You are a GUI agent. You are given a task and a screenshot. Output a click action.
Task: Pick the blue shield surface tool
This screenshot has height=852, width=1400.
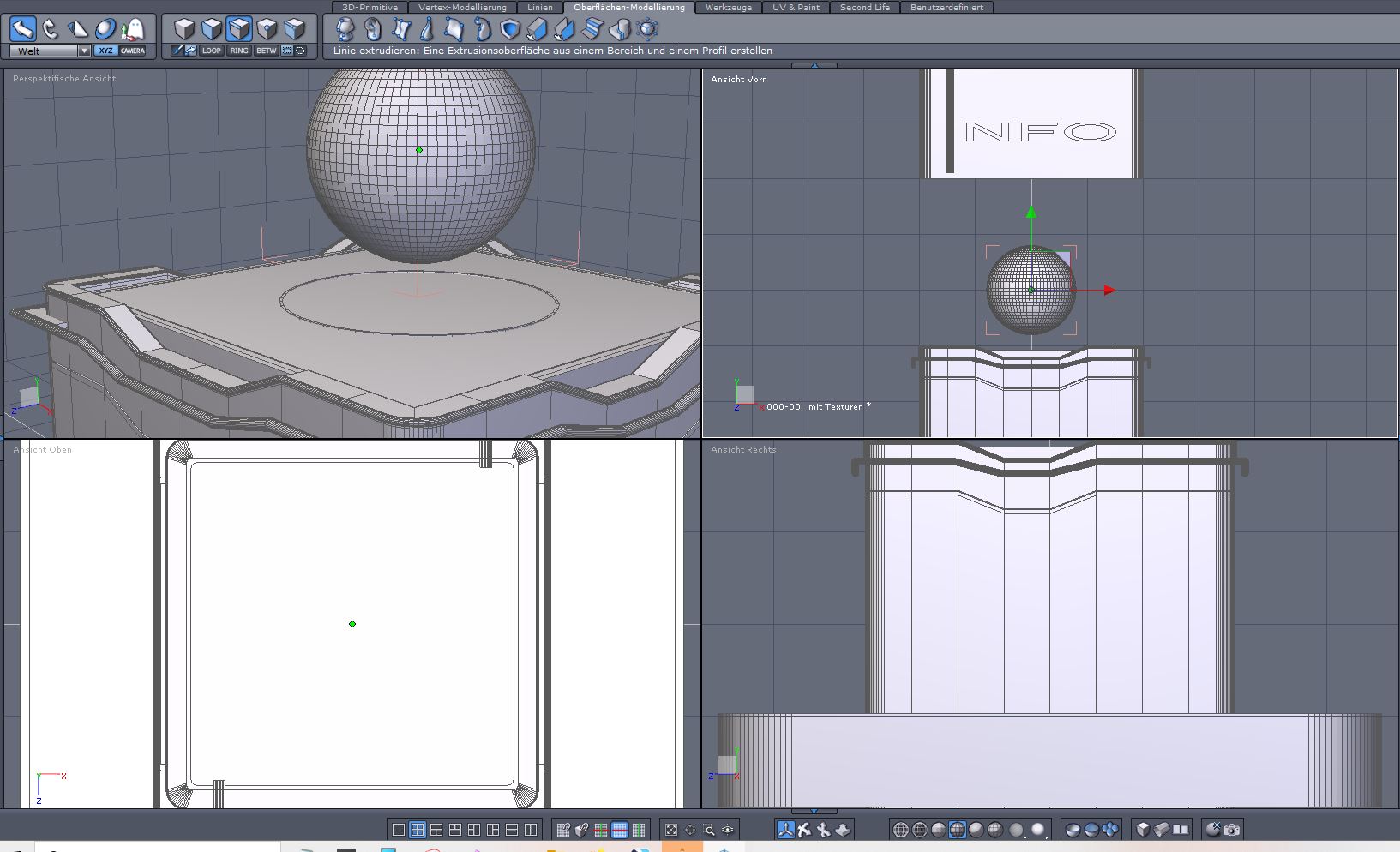[510, 30]
